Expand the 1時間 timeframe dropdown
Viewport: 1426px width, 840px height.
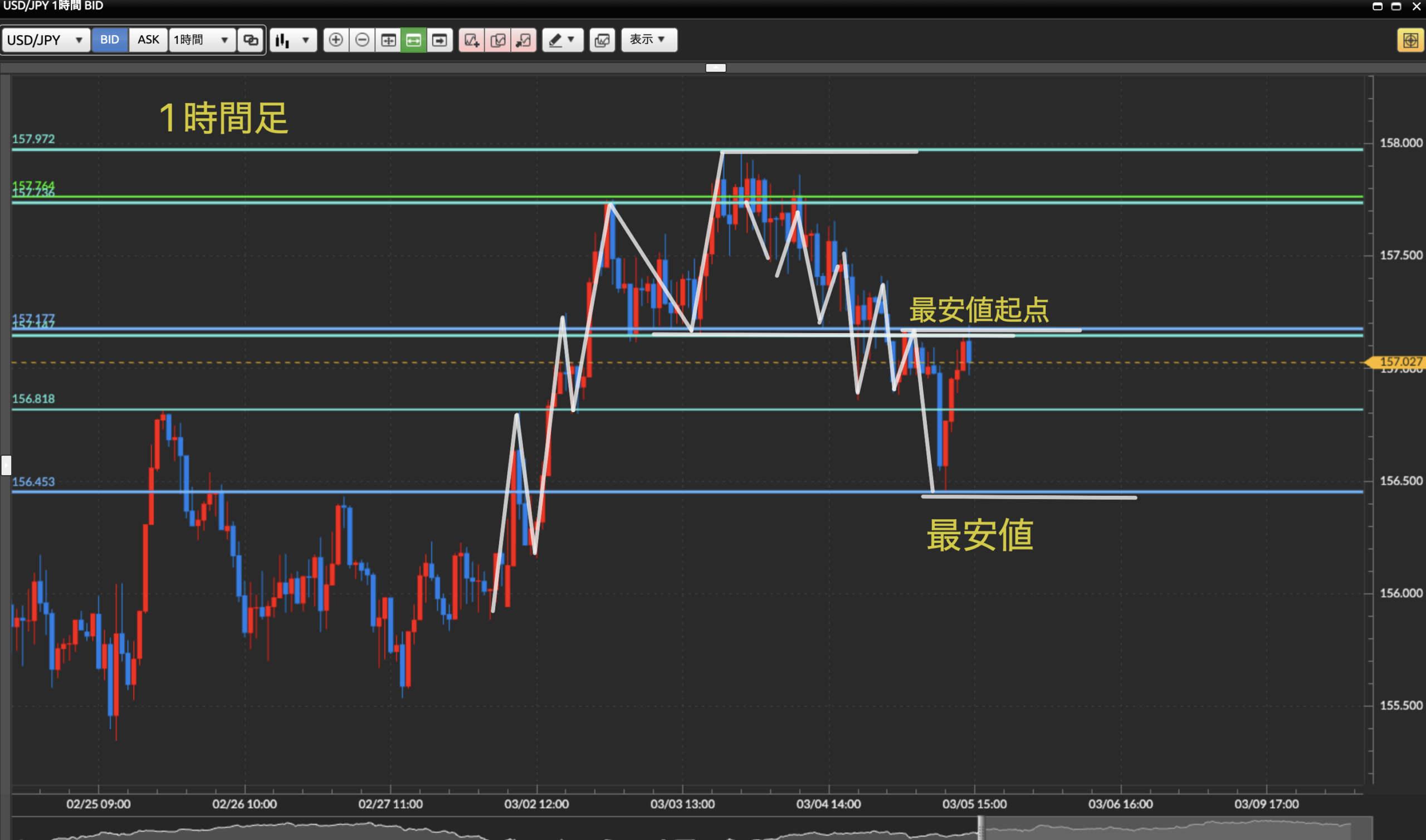coord(202,40)
